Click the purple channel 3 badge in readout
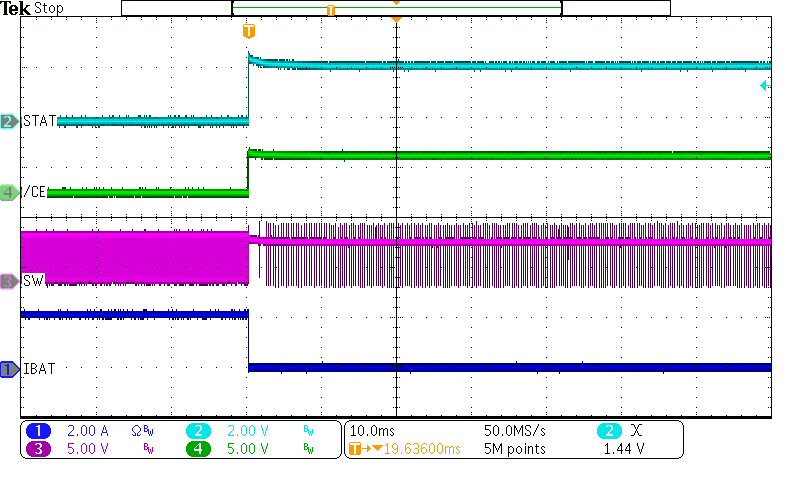Image resolution: width=800 pixels, height=480 pixels. 38,449
